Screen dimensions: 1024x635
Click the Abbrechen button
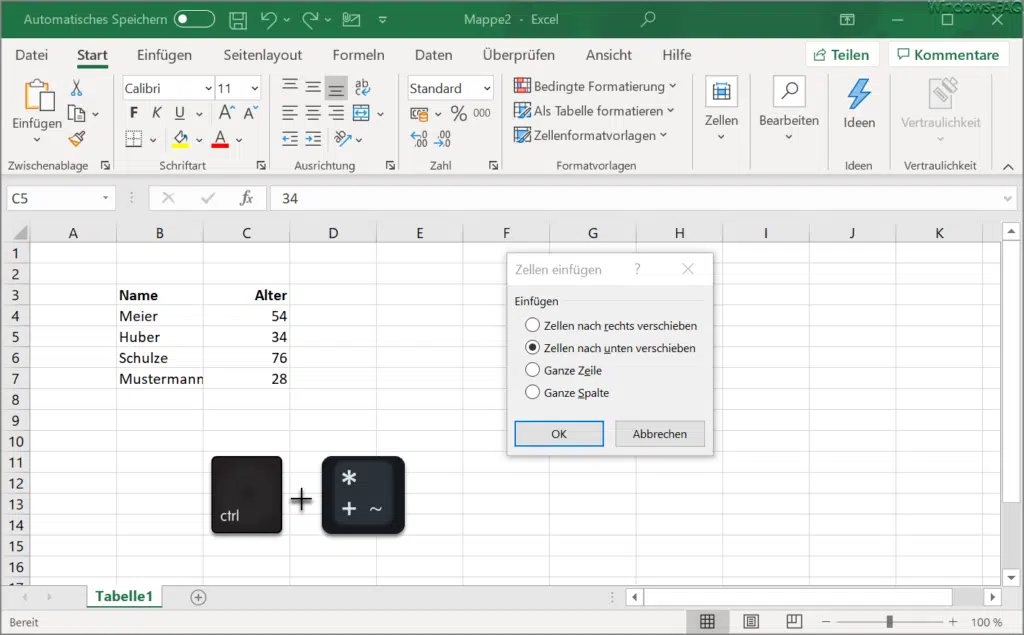click(660, 433)
